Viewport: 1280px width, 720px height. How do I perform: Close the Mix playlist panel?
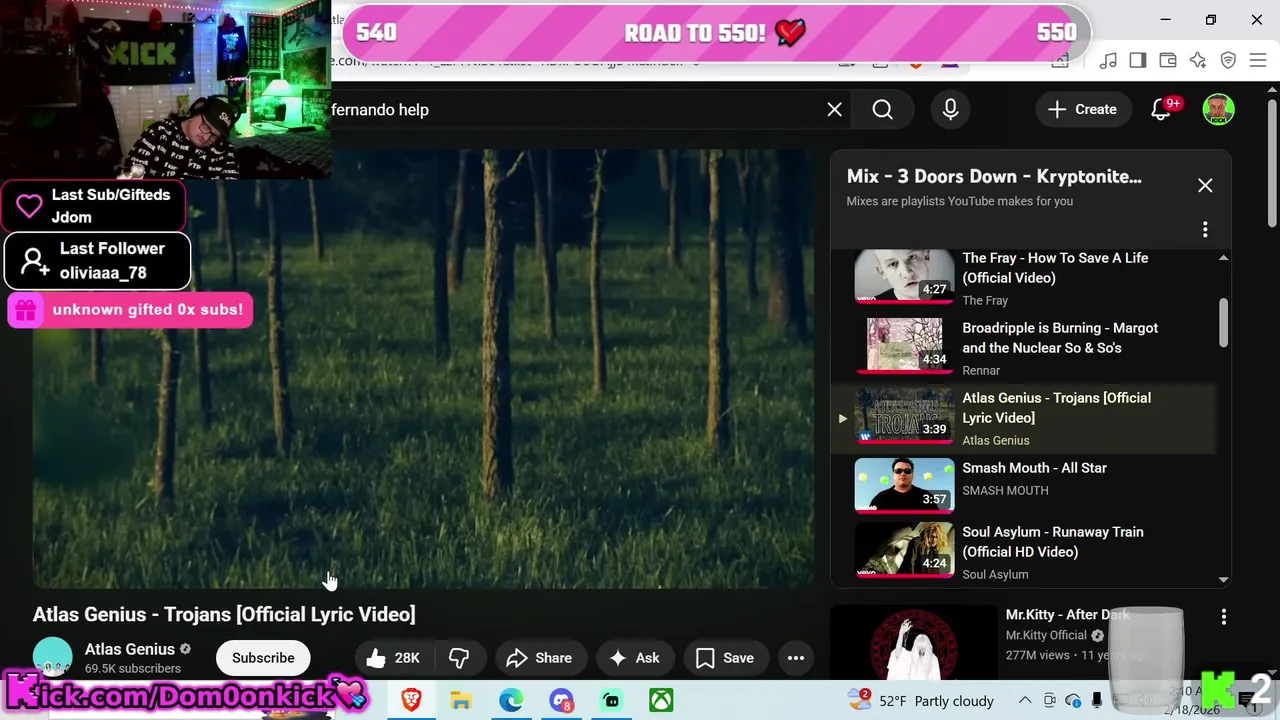click(1205, 186)
